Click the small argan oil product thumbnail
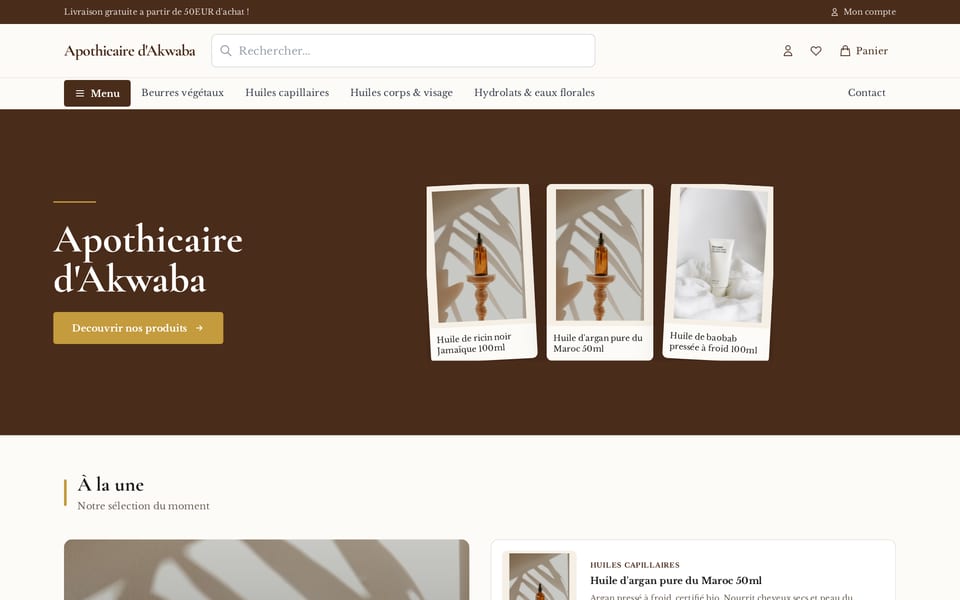The width and height of the screenshot is (960, 600). pyautogui.click(x=539, y=576)
